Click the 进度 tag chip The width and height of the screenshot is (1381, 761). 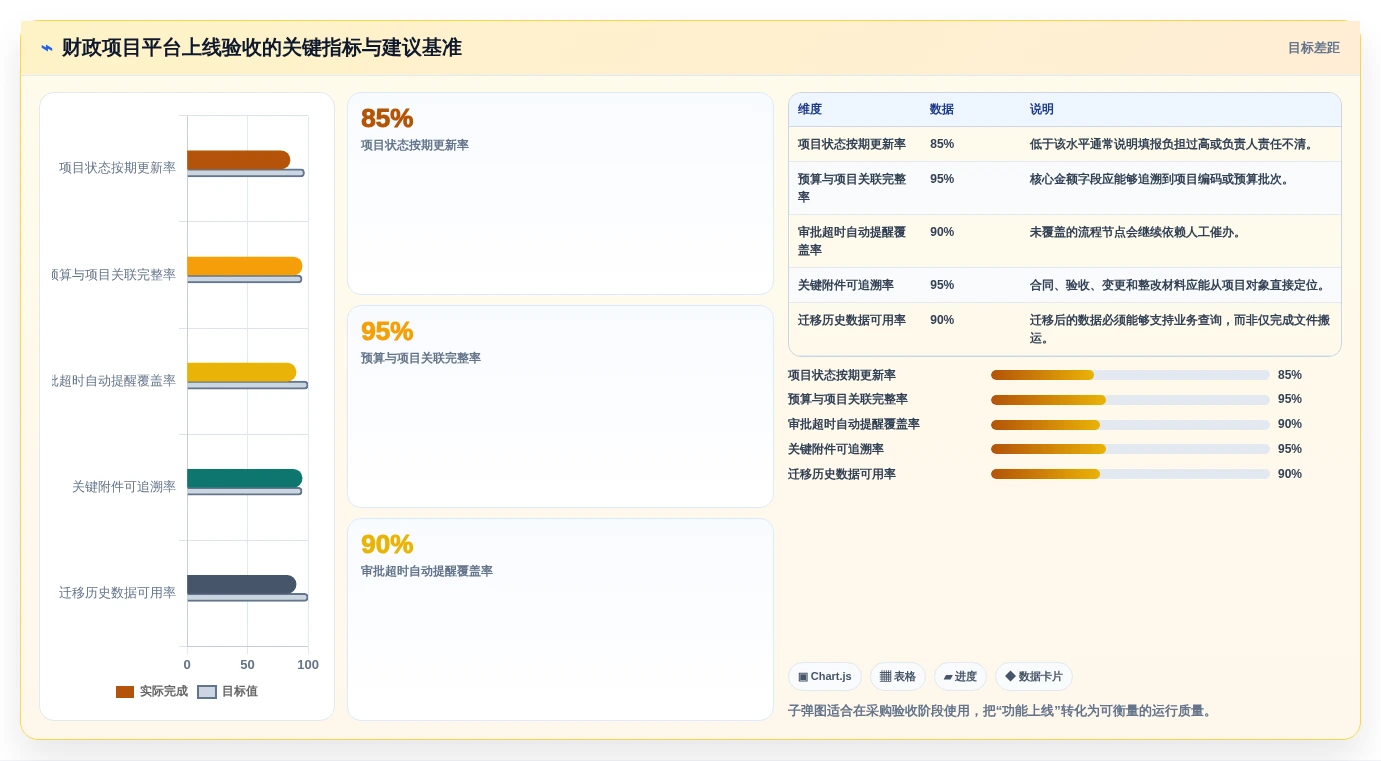pyautogui.click(x=960, y=677)
